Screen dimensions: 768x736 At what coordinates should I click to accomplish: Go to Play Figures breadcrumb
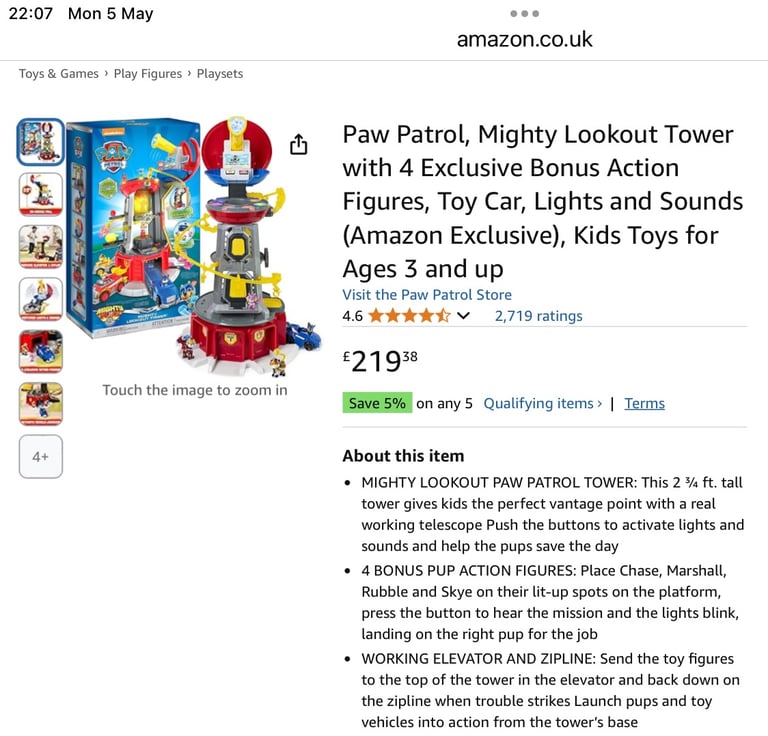point(147,73)
